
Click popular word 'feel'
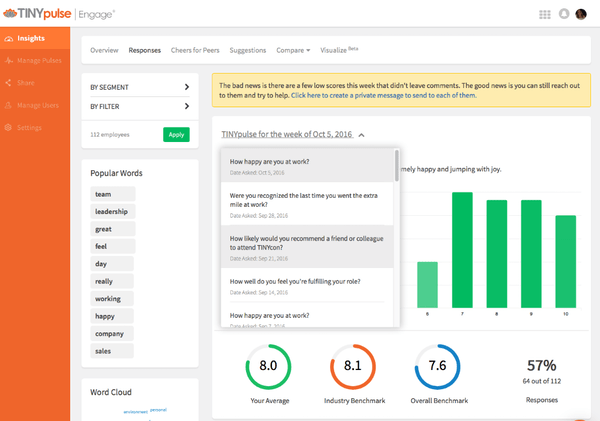click(112, 246)
